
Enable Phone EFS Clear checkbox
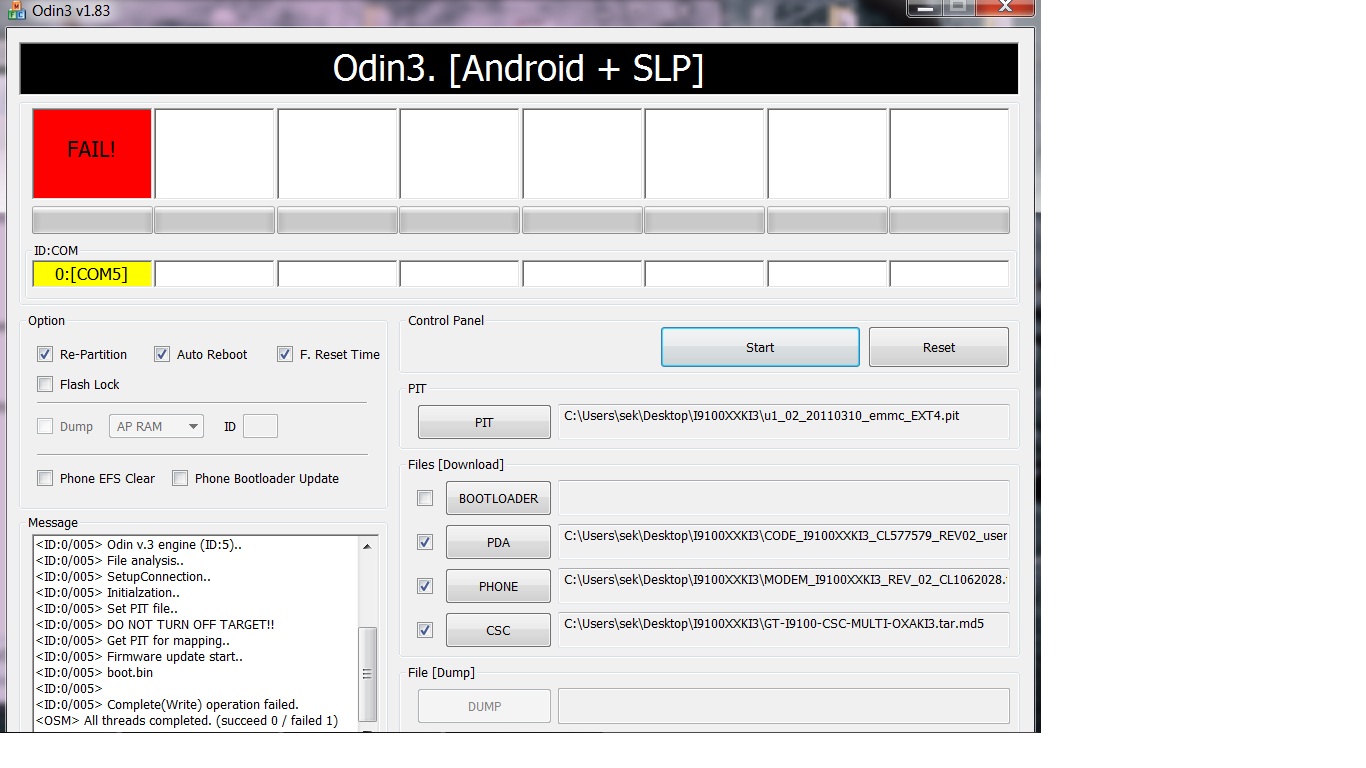[45, 478]
